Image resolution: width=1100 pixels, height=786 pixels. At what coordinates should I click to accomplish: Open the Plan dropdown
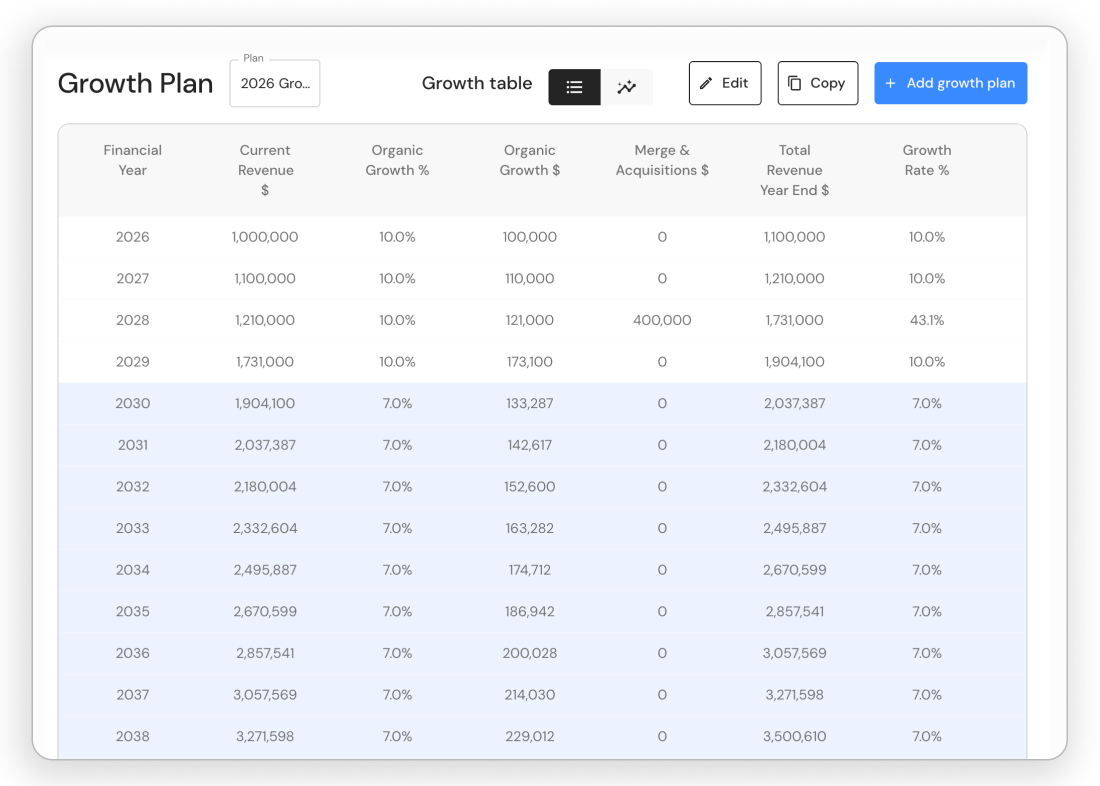pyautogui.click(x=275, y=84)
